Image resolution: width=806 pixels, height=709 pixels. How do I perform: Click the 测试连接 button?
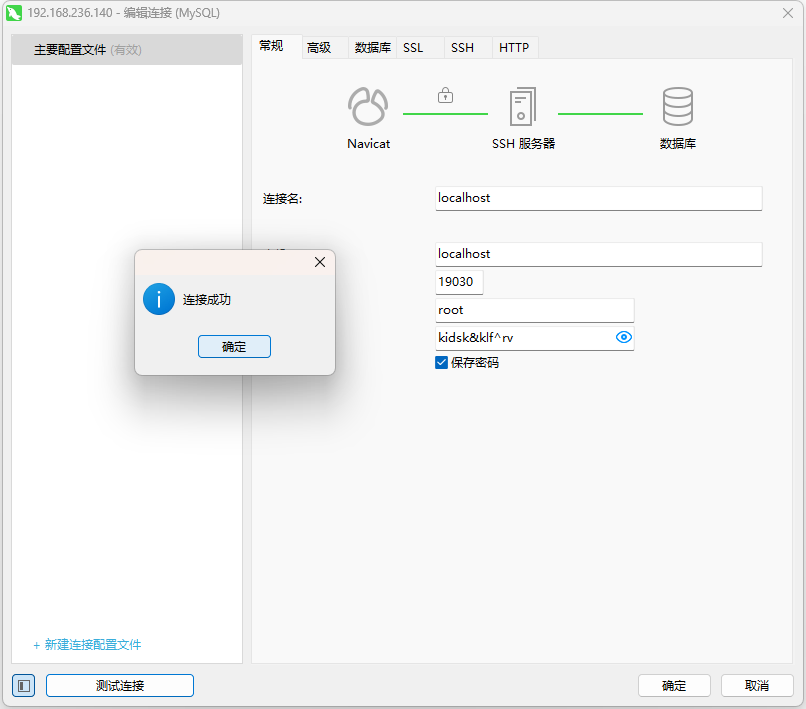click(120, 685)
